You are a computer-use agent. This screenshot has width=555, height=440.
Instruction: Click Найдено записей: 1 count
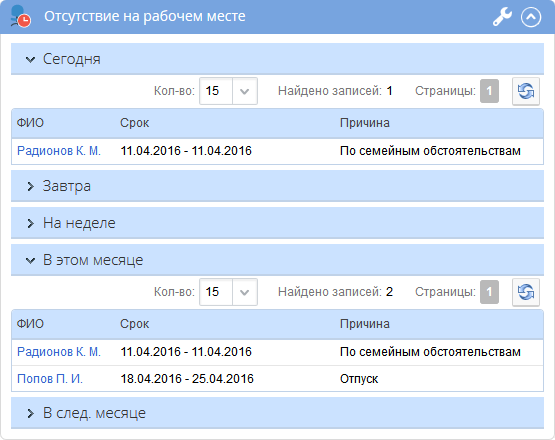335,91
